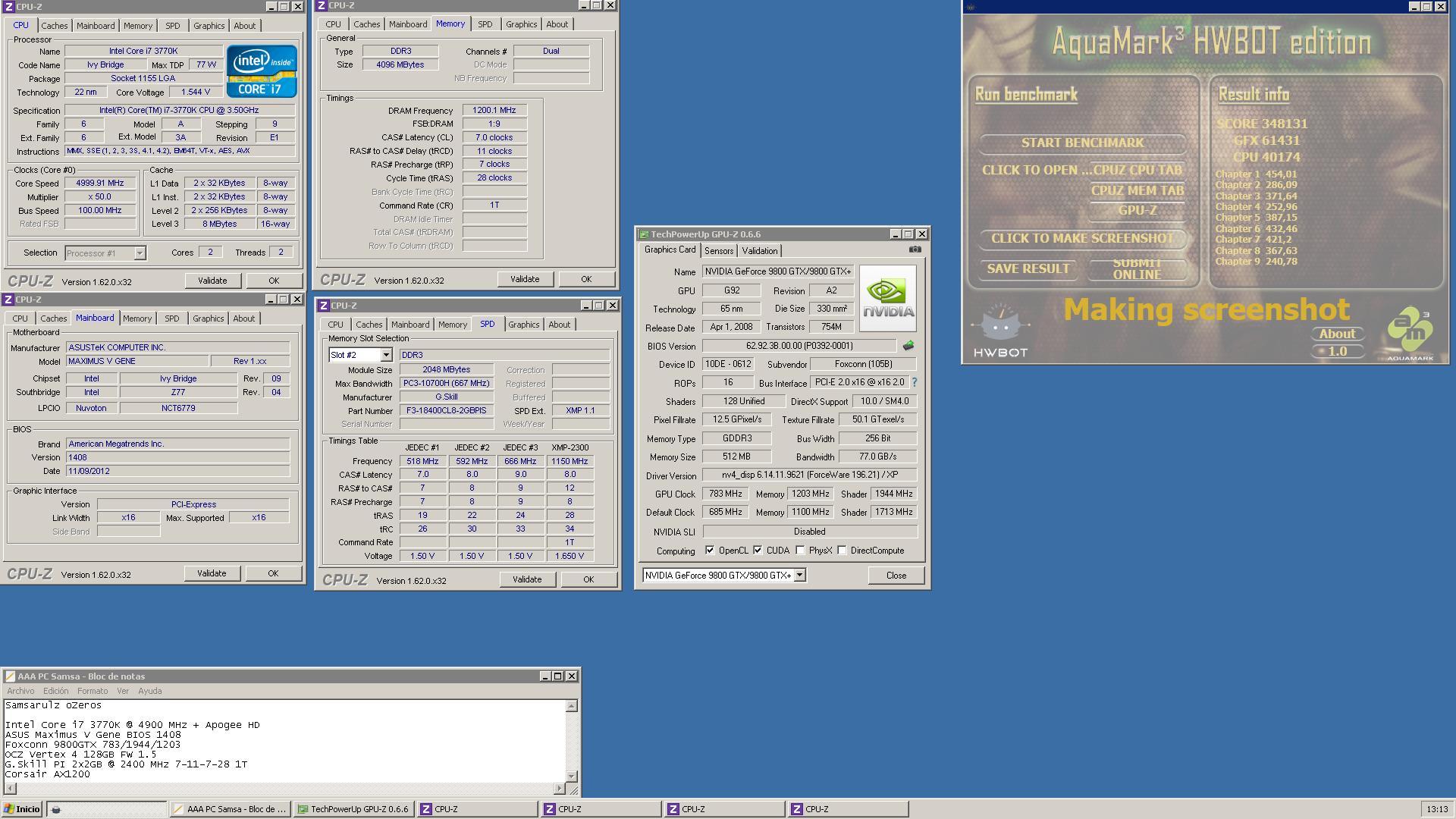Click the quick launch icon beside Inicio
This screenshot has height=819, width=1456.
[x=56, y=809]
